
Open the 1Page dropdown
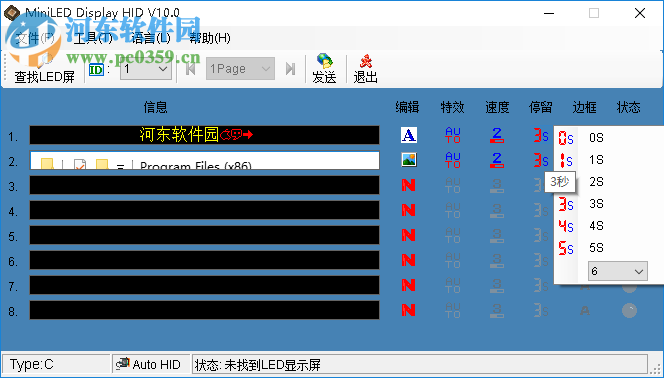[x=240, y=69]
